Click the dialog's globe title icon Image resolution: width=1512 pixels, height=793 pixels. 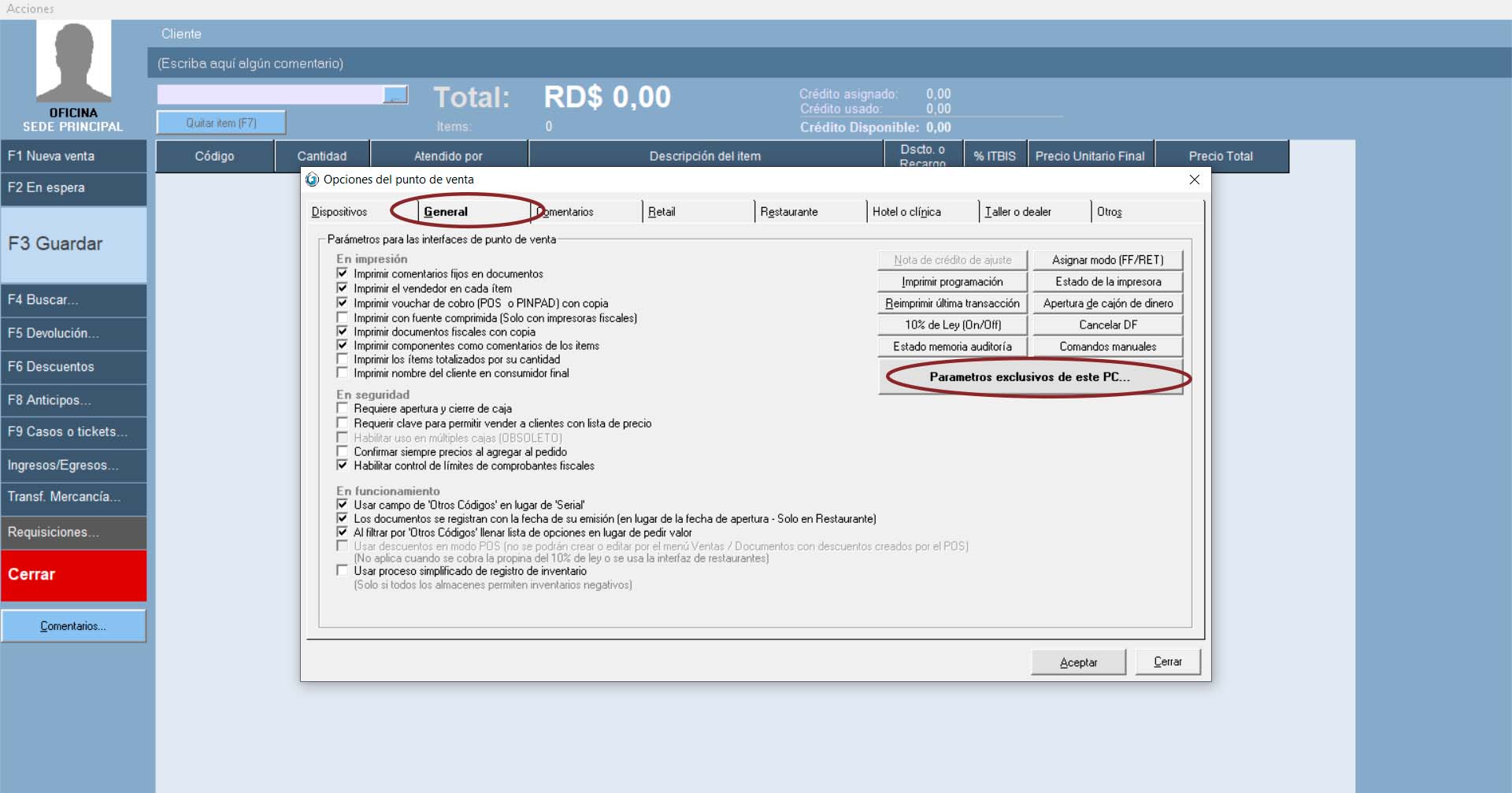click(313, 180)
